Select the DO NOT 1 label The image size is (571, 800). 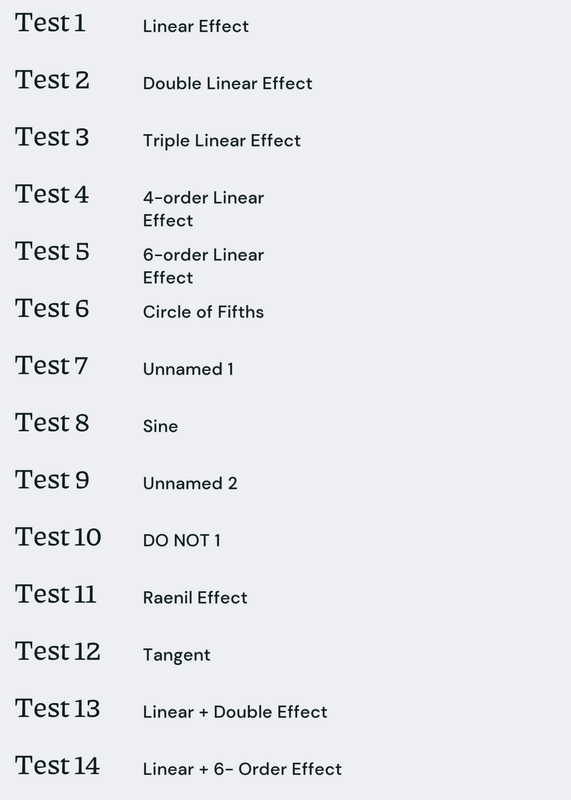tap(182, 540)
